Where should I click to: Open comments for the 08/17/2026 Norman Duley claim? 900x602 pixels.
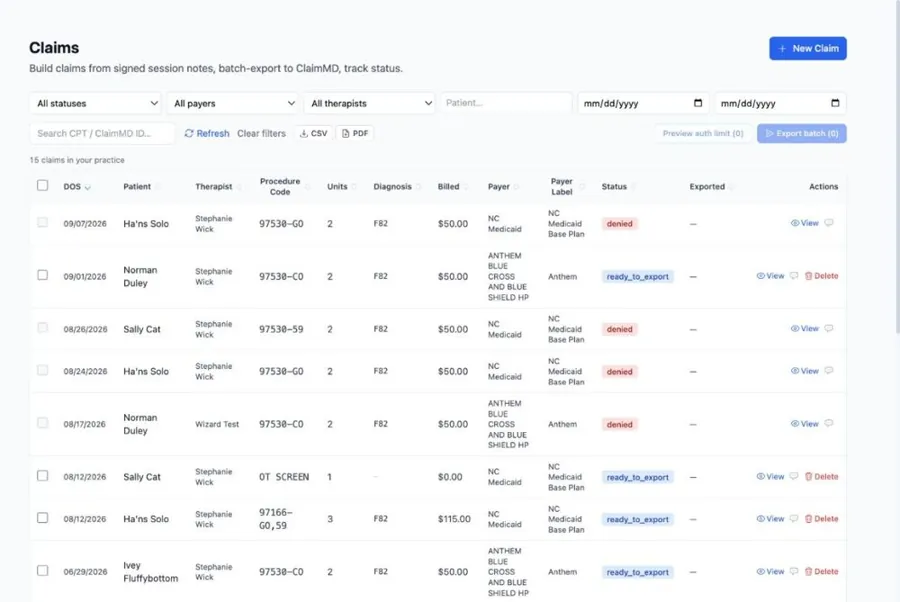point(829,424)
